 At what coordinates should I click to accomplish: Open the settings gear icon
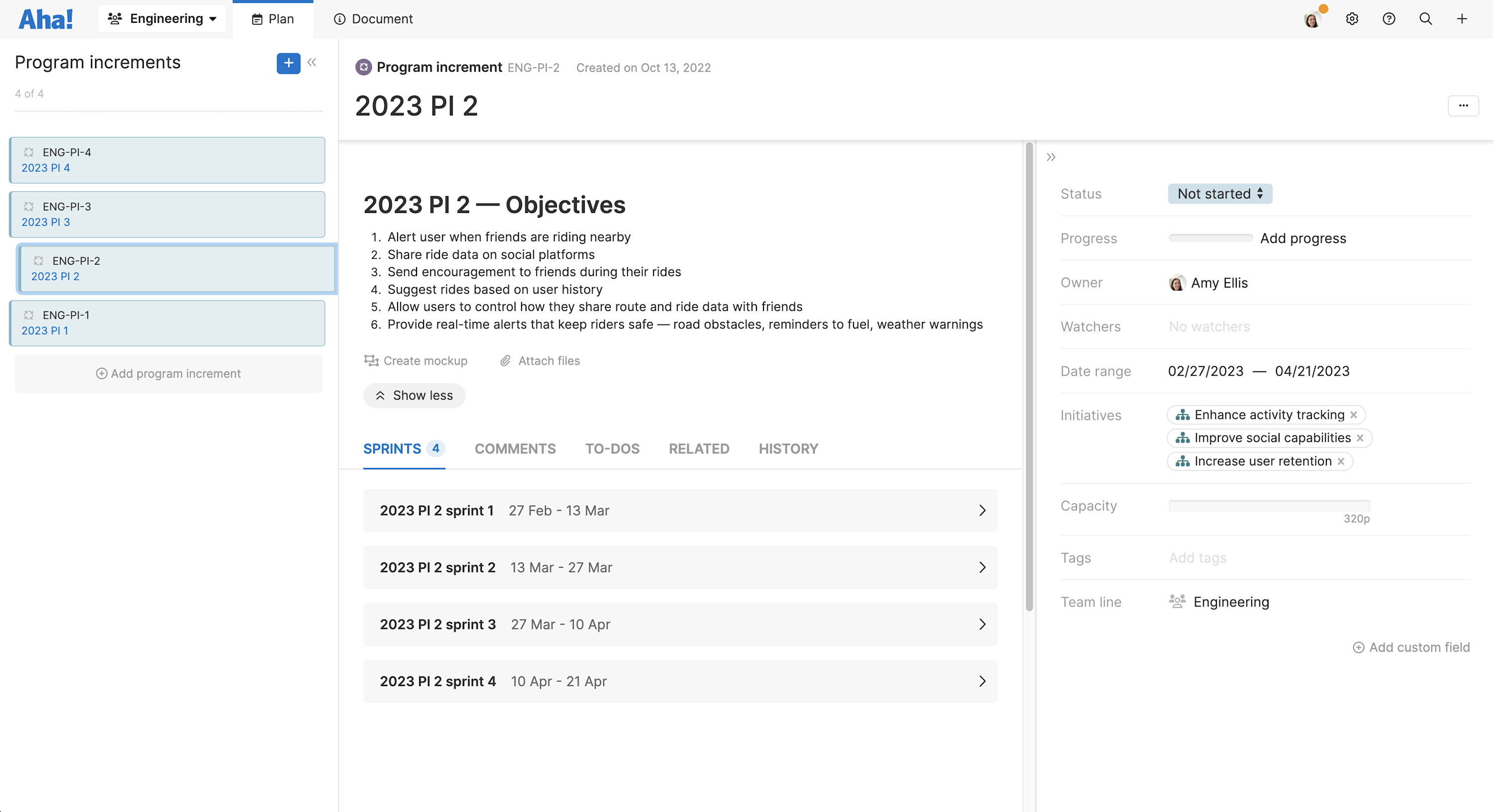pyautogui.click(x=1352, y=18)
